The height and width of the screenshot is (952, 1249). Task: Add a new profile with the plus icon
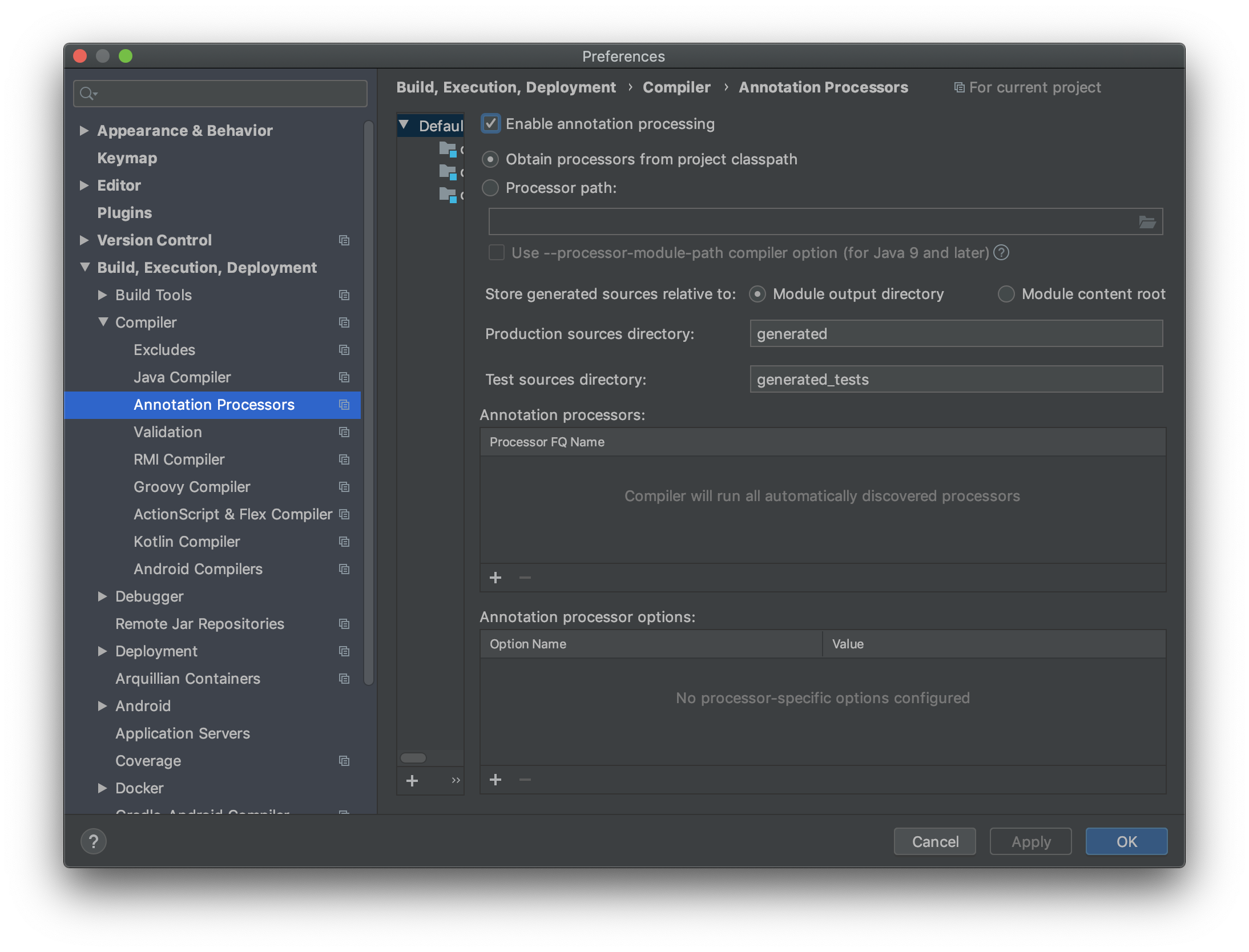[412, 780]
